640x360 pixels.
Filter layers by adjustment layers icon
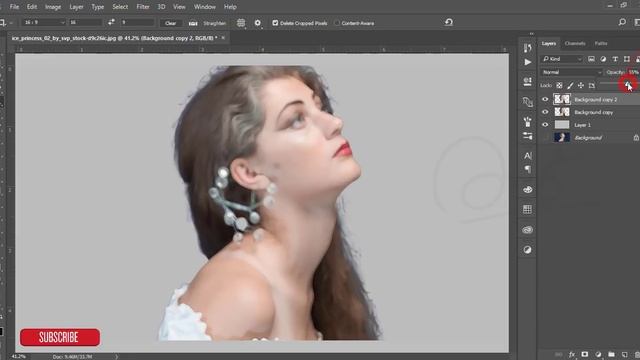point(603,59)
